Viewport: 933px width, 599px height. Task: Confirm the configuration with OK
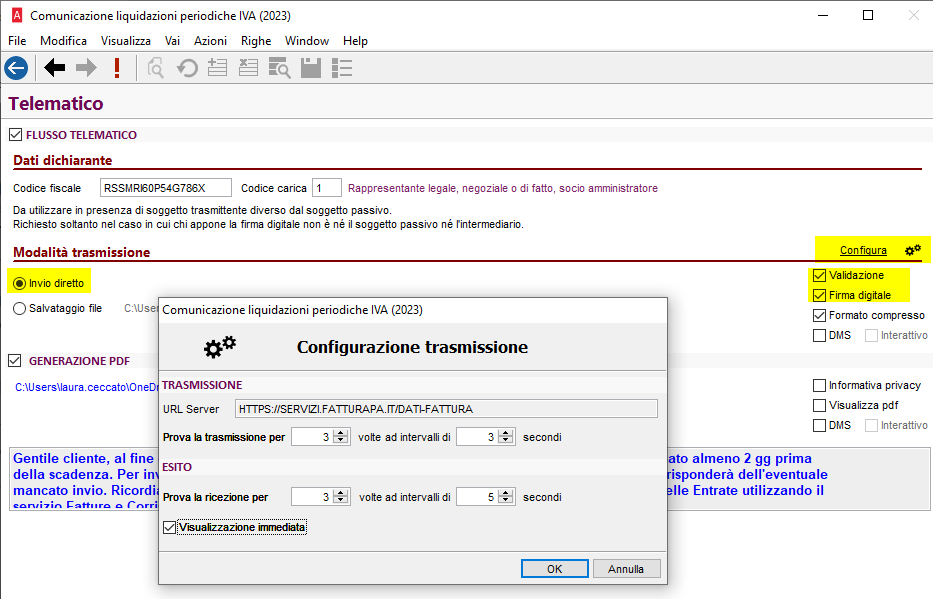(555, 569)
